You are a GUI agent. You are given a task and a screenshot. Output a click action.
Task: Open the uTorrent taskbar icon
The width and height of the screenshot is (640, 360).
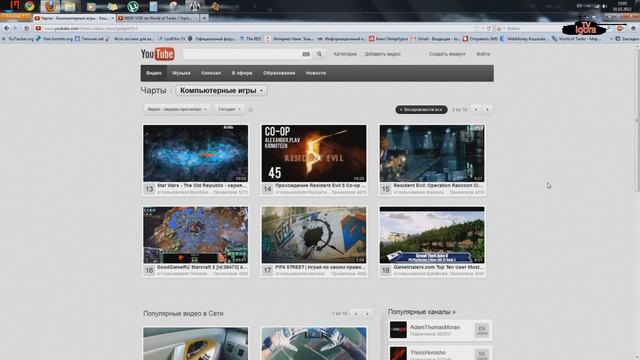point(133,7)
